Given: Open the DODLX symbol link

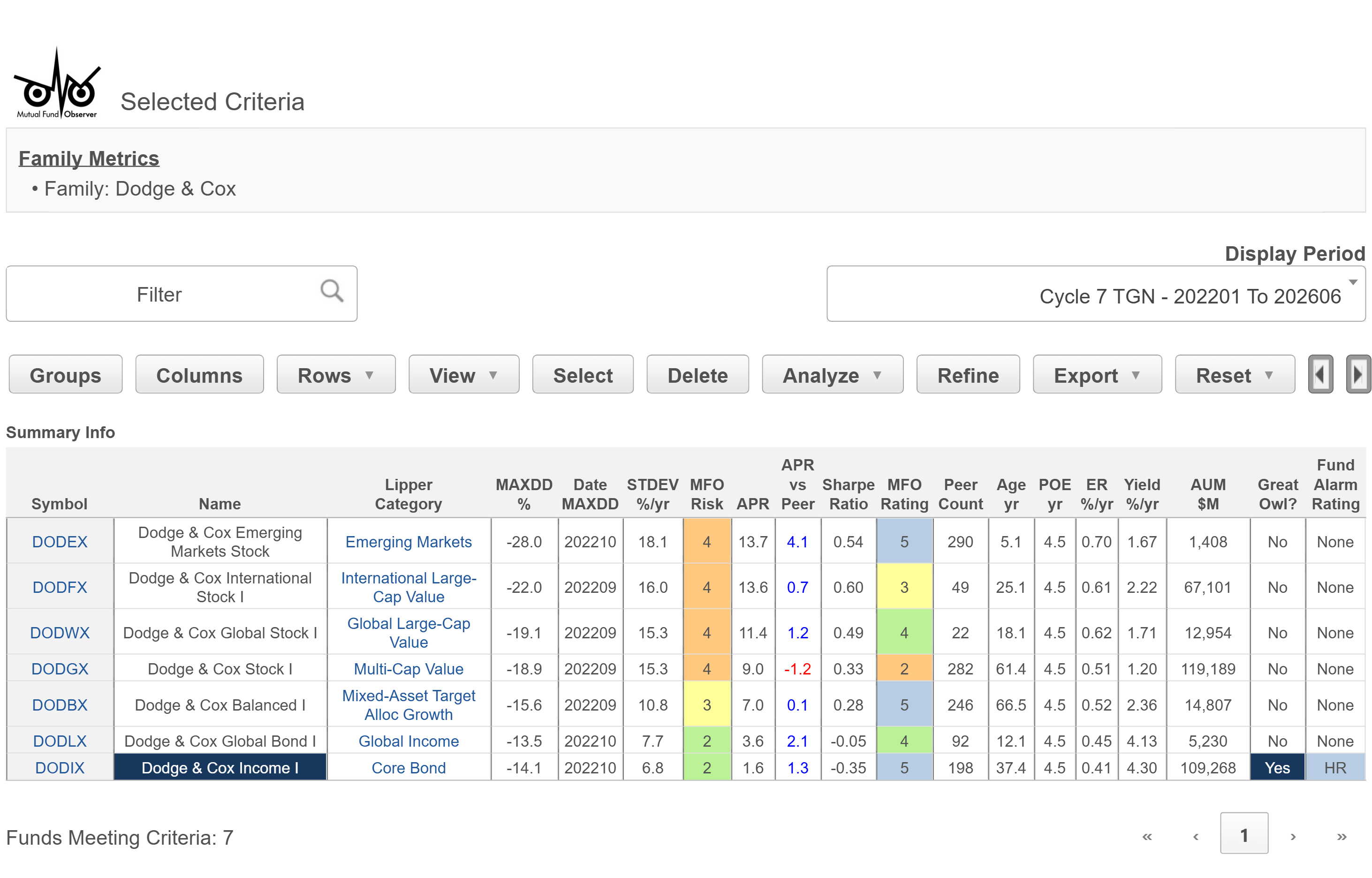Looking at the screenshot, I should click(60, 741).
